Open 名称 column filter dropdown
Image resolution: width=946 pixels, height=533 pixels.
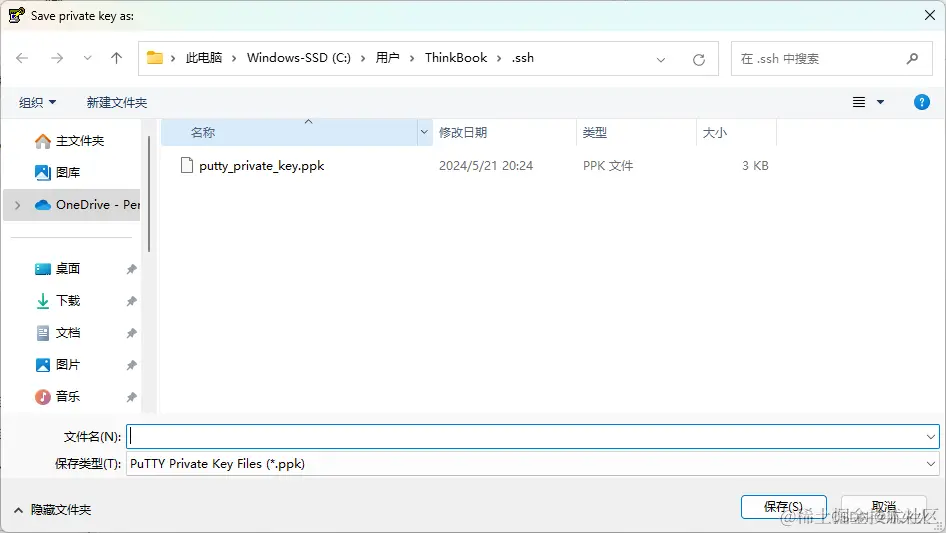tap(424, 132)
